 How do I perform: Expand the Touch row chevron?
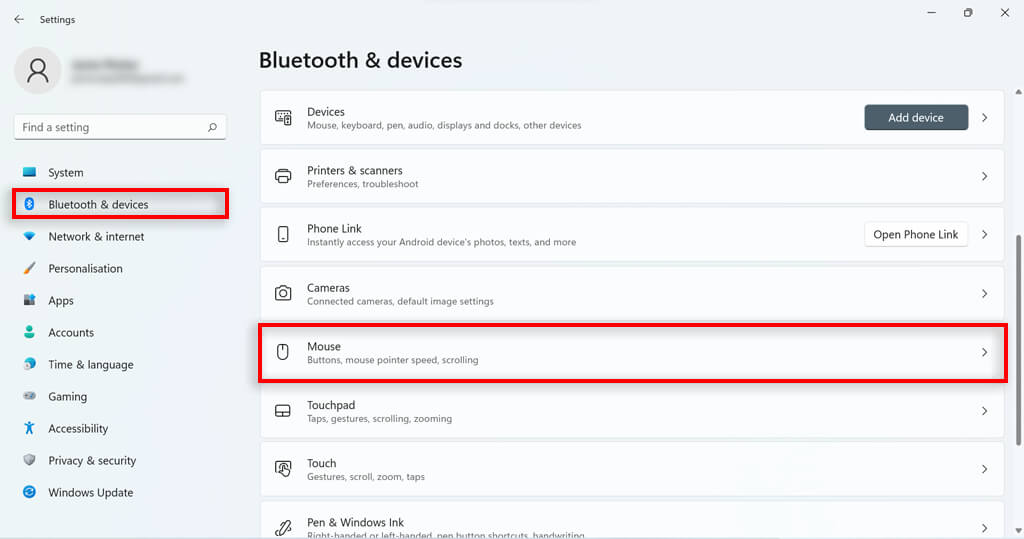(984, 469)
